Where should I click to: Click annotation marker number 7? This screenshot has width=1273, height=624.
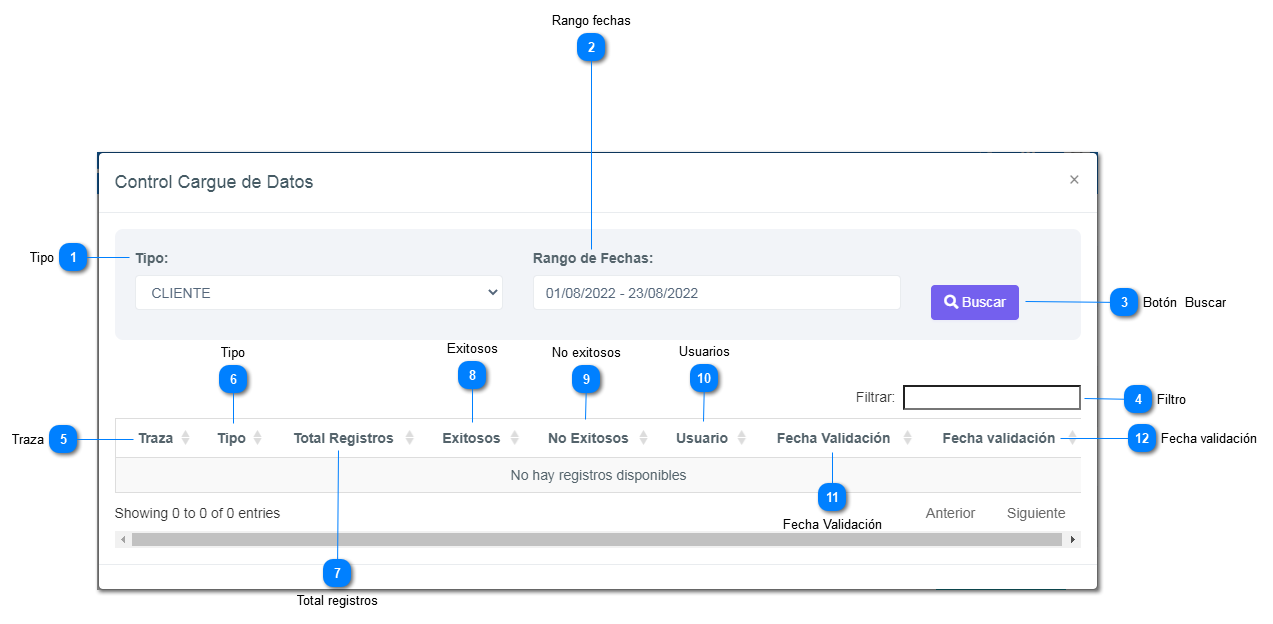[x=337, y=573]
